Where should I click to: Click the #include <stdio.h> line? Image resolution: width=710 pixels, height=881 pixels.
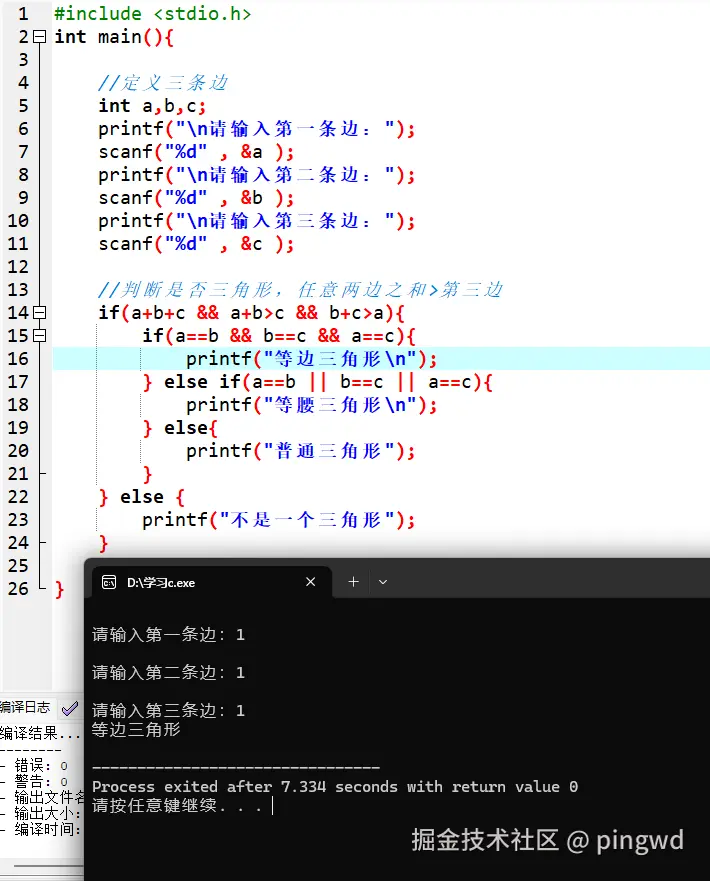[x=153, y=13]
